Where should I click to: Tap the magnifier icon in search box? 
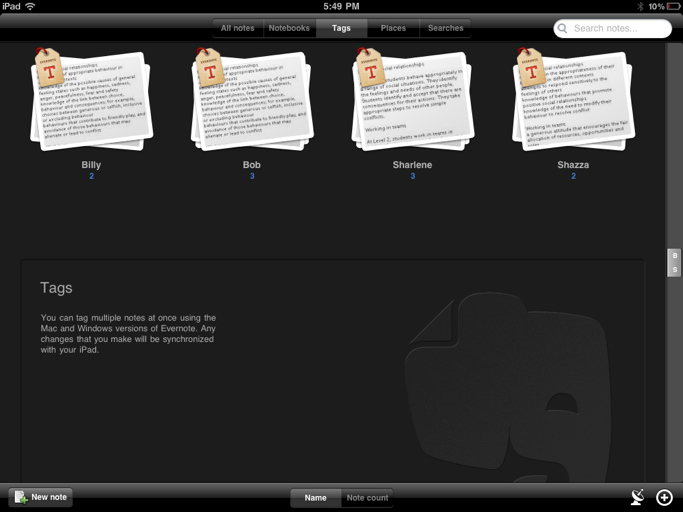(x=562, y=29)
